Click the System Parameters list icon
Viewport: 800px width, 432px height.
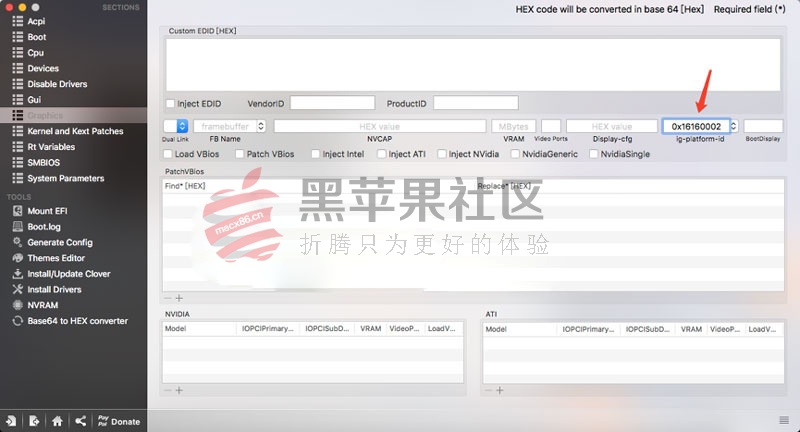(18, 178)
